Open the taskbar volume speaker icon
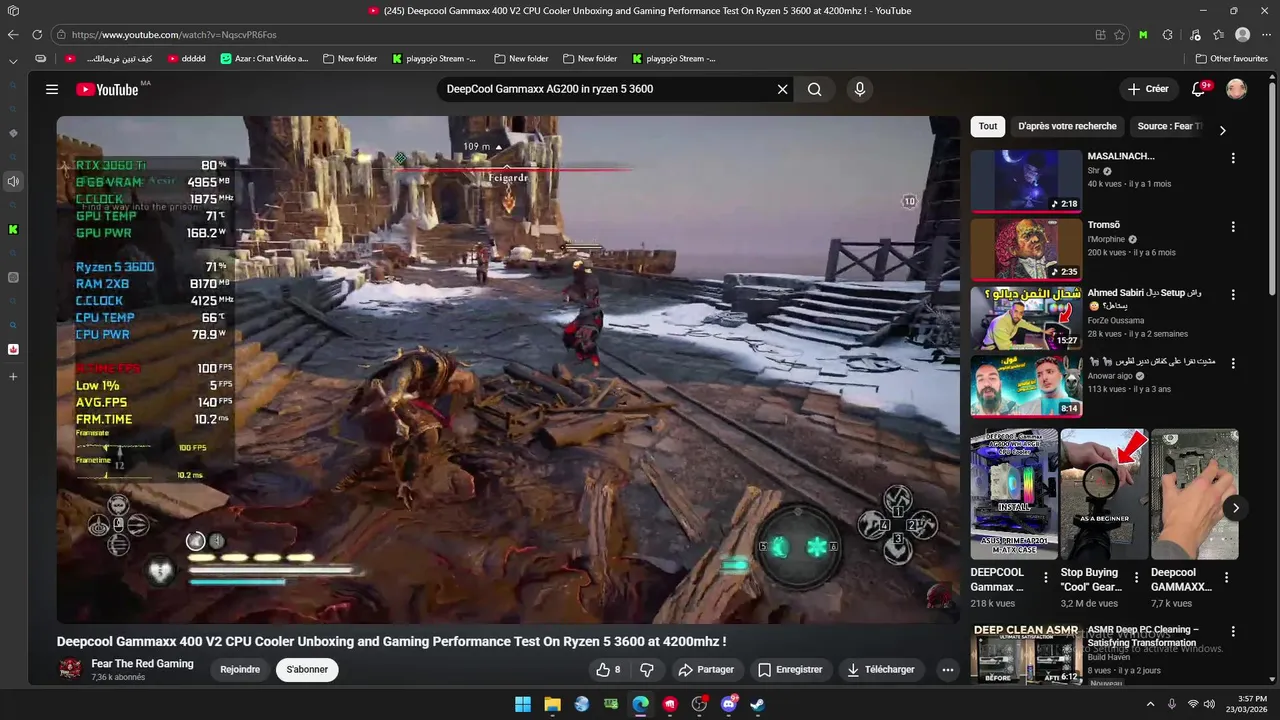 pyautogui.click(x=1209, y=704)
